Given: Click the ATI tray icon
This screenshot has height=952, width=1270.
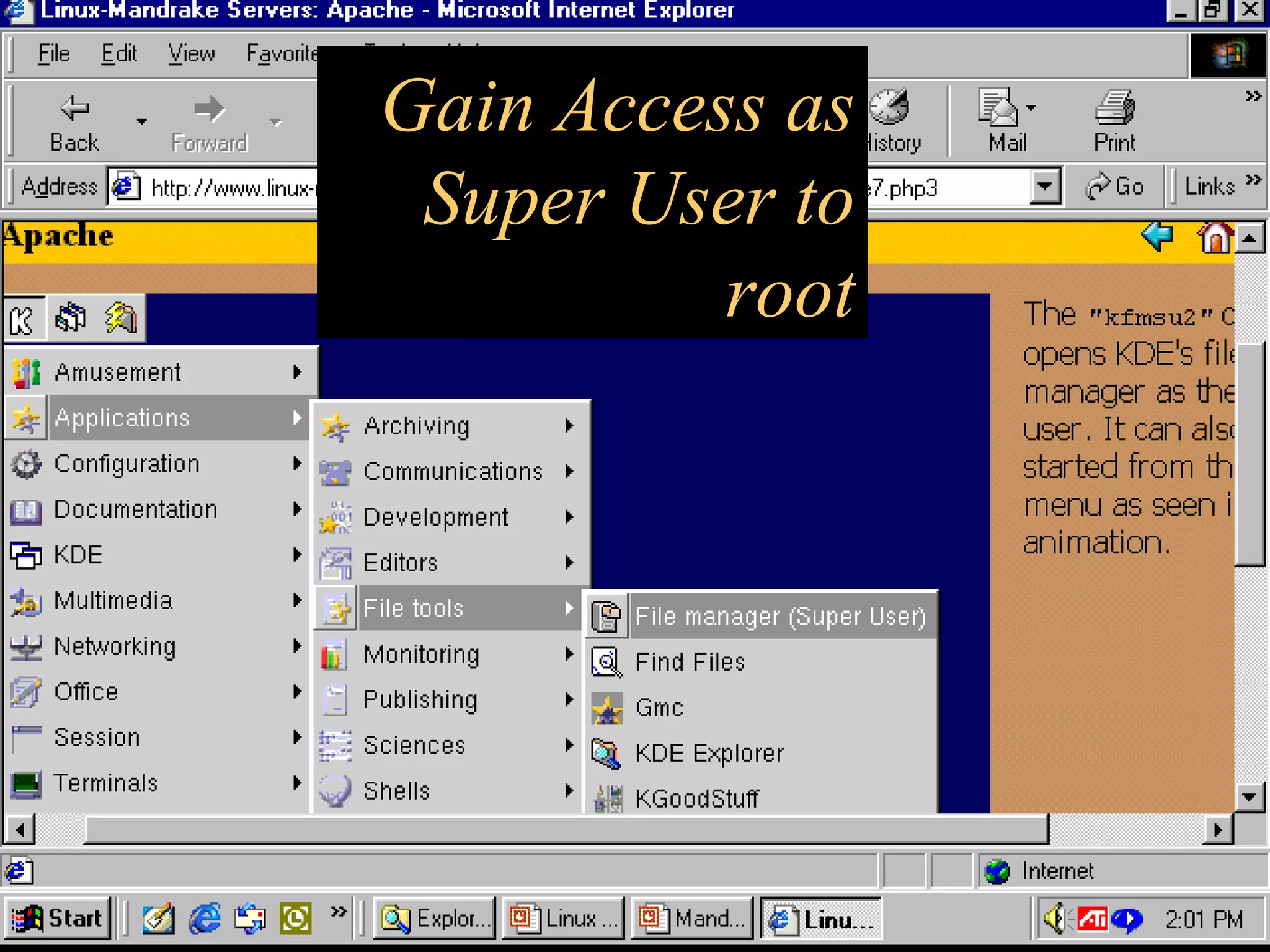Looking at the screenshot, I should point(1091,919).
